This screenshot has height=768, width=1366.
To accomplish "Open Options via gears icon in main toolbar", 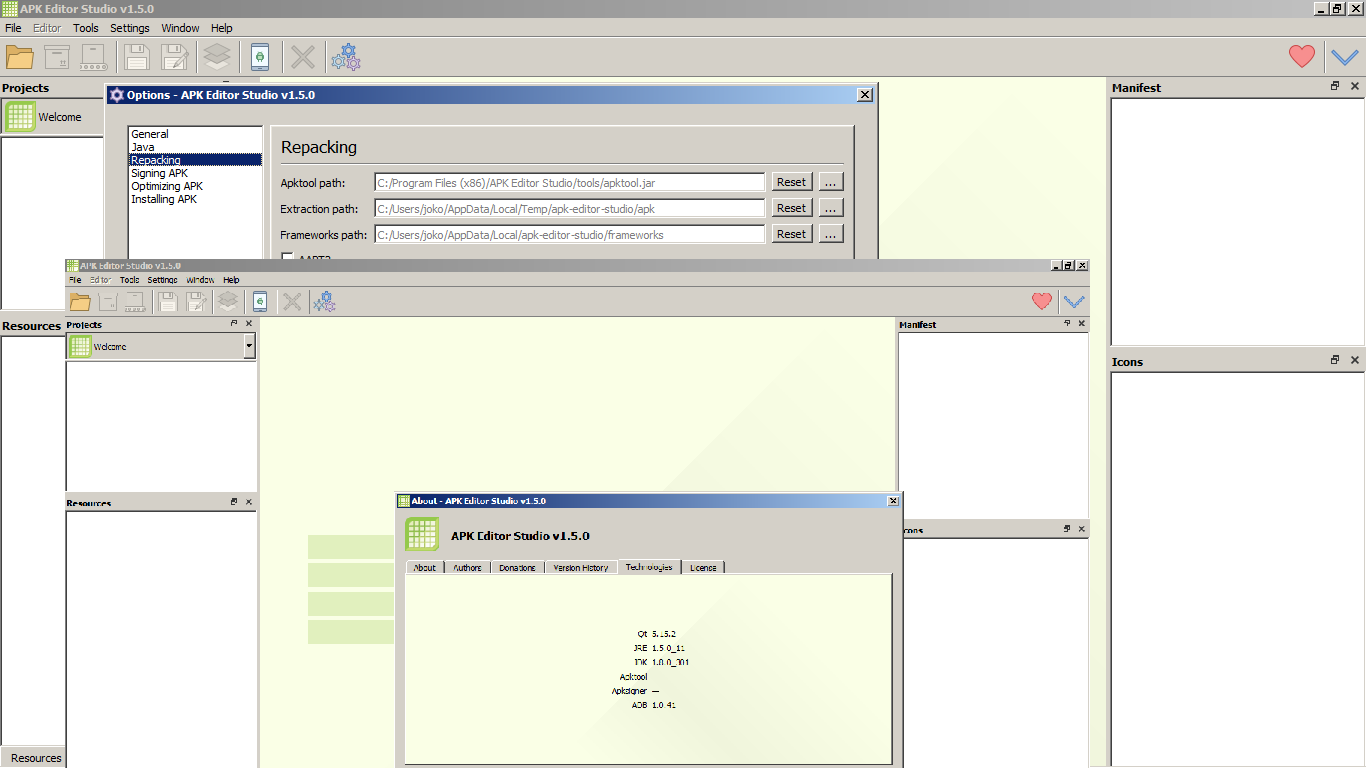I will pos(346,57).
